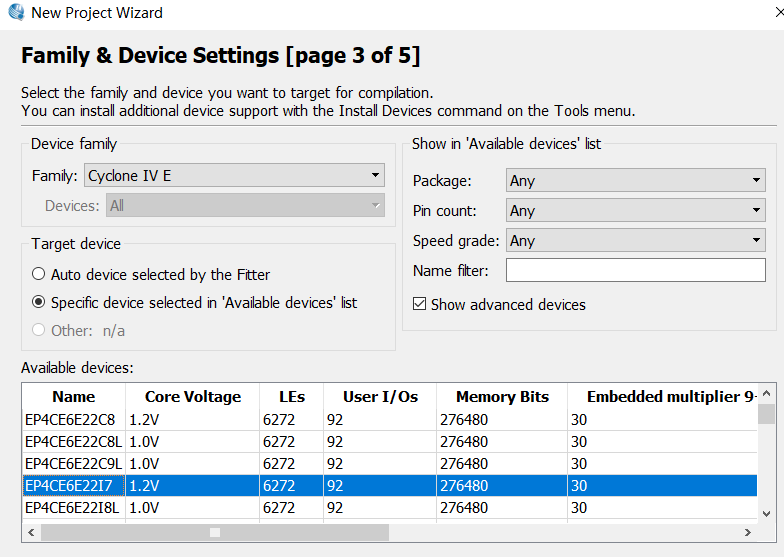Toggle Show advanced devices checkbox
This screenshot has height=557, width=784.
419,304
